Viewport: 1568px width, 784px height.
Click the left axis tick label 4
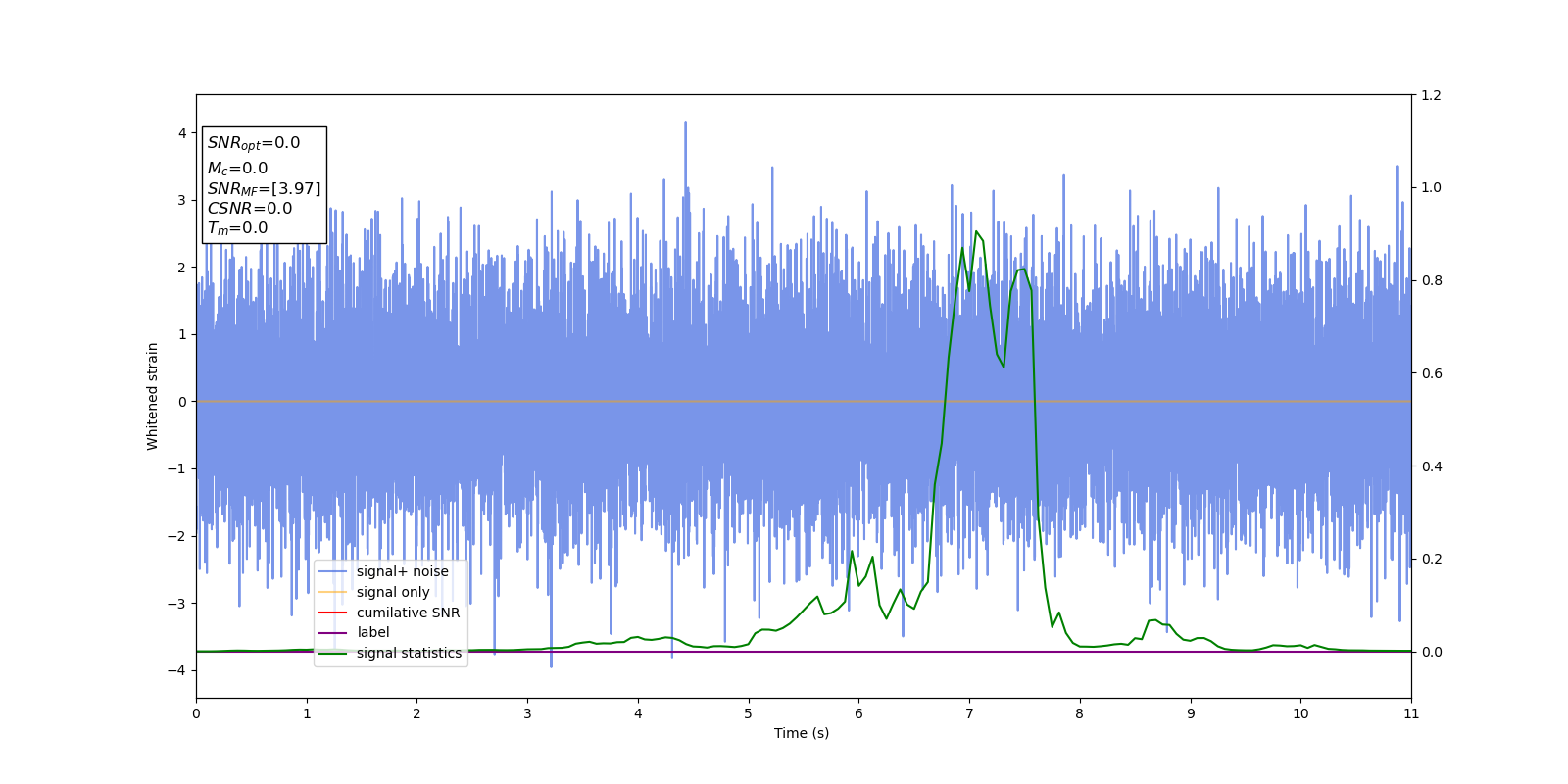(182, 133)
